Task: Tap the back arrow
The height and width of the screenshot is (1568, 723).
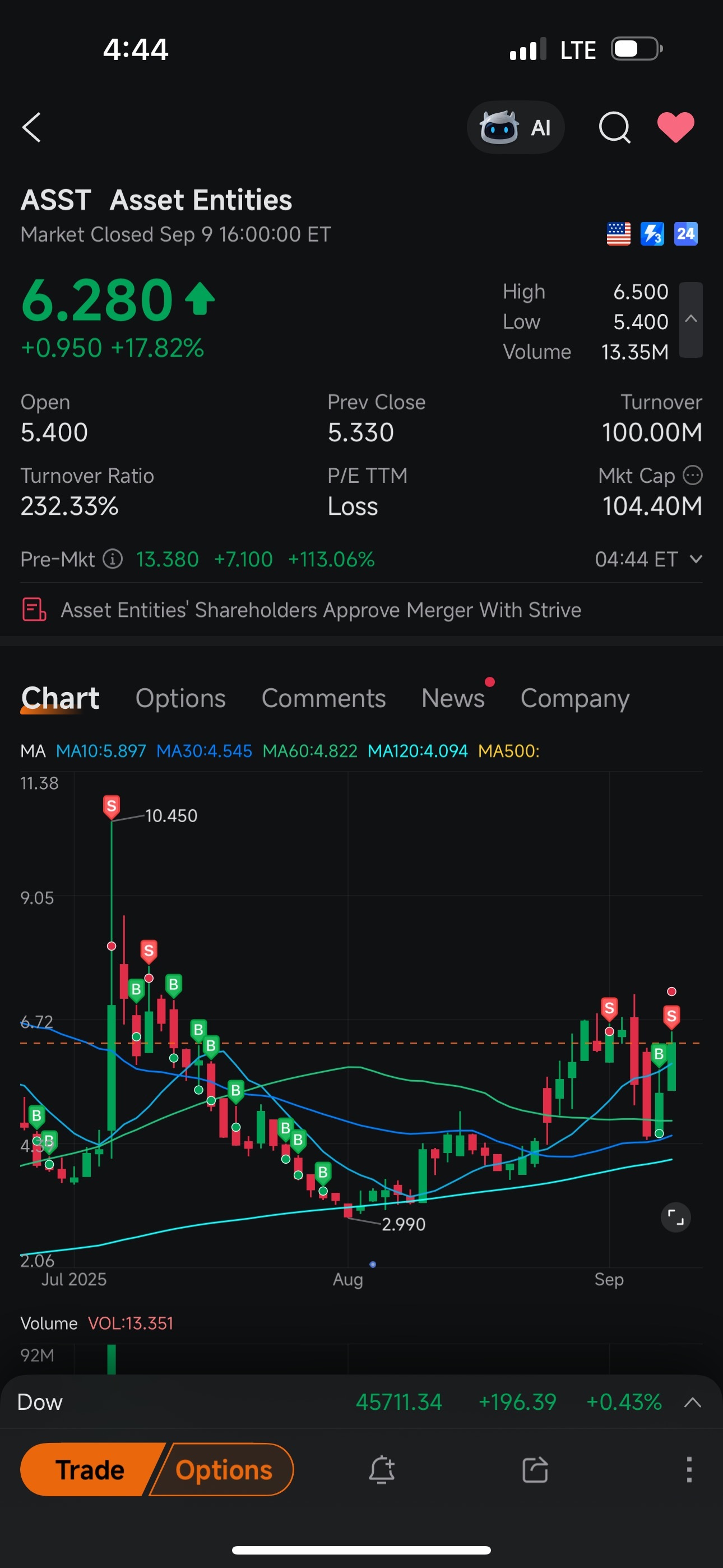Action: (x=31, y=127)
